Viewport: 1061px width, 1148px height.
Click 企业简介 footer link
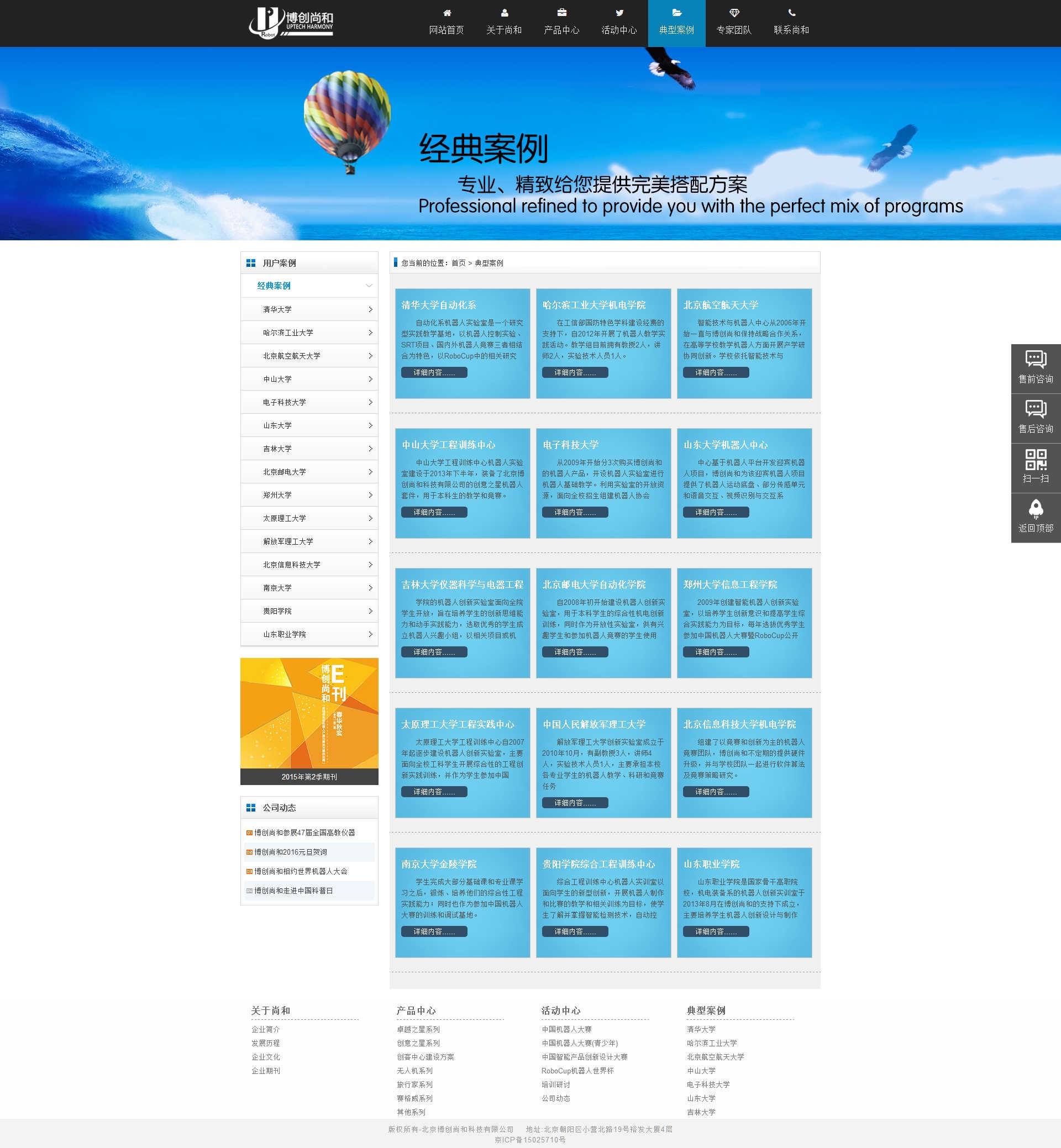coord(266,1030)
